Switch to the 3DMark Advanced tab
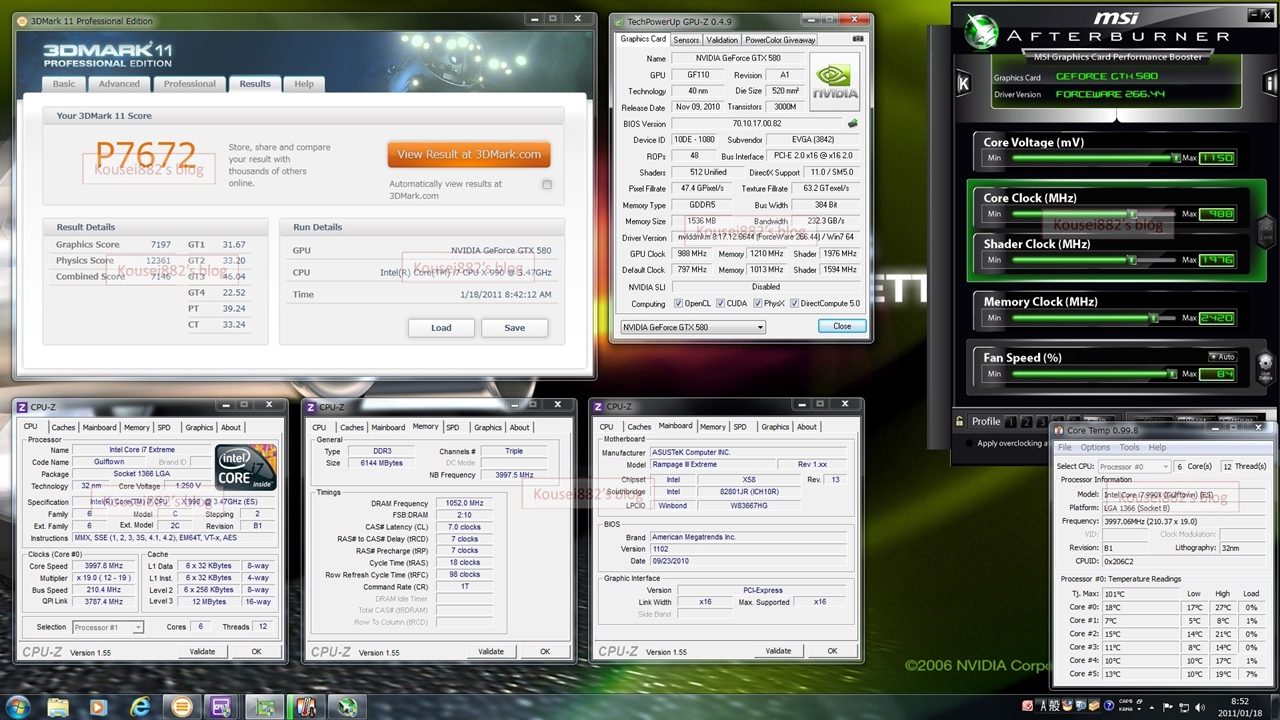1280x720 pixels. click(119, 84)
